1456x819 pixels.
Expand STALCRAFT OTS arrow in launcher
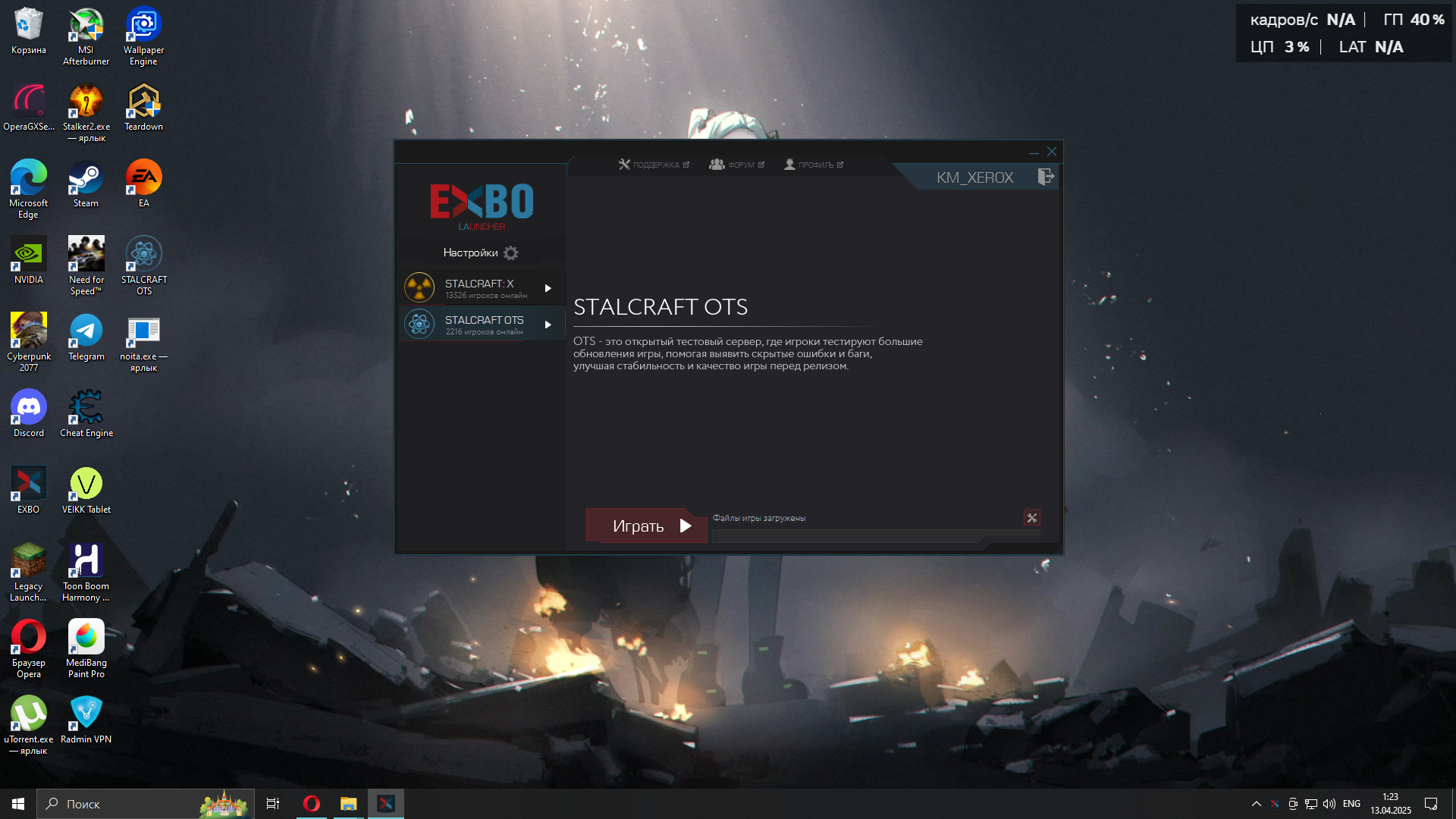pyautogui.click(x=548, y=325)
